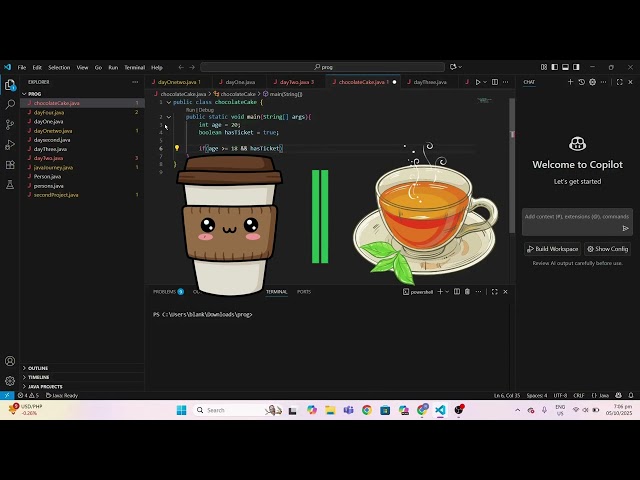The height and width of the screenshot is (480, 640).
Task: Go back with navigation arrow
Action: [x=181, y=67]
